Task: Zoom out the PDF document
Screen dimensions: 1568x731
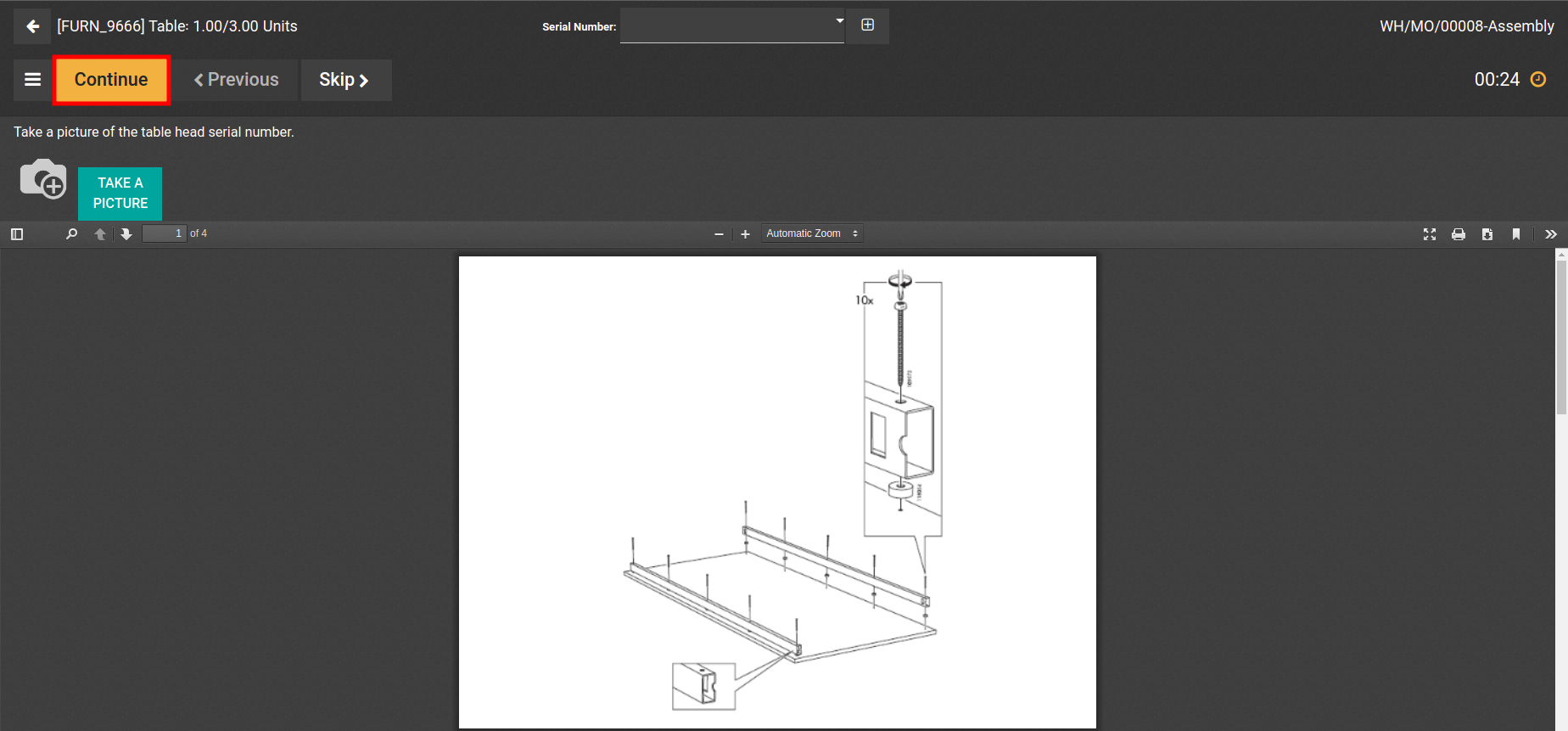Action: tap(719, 234)
